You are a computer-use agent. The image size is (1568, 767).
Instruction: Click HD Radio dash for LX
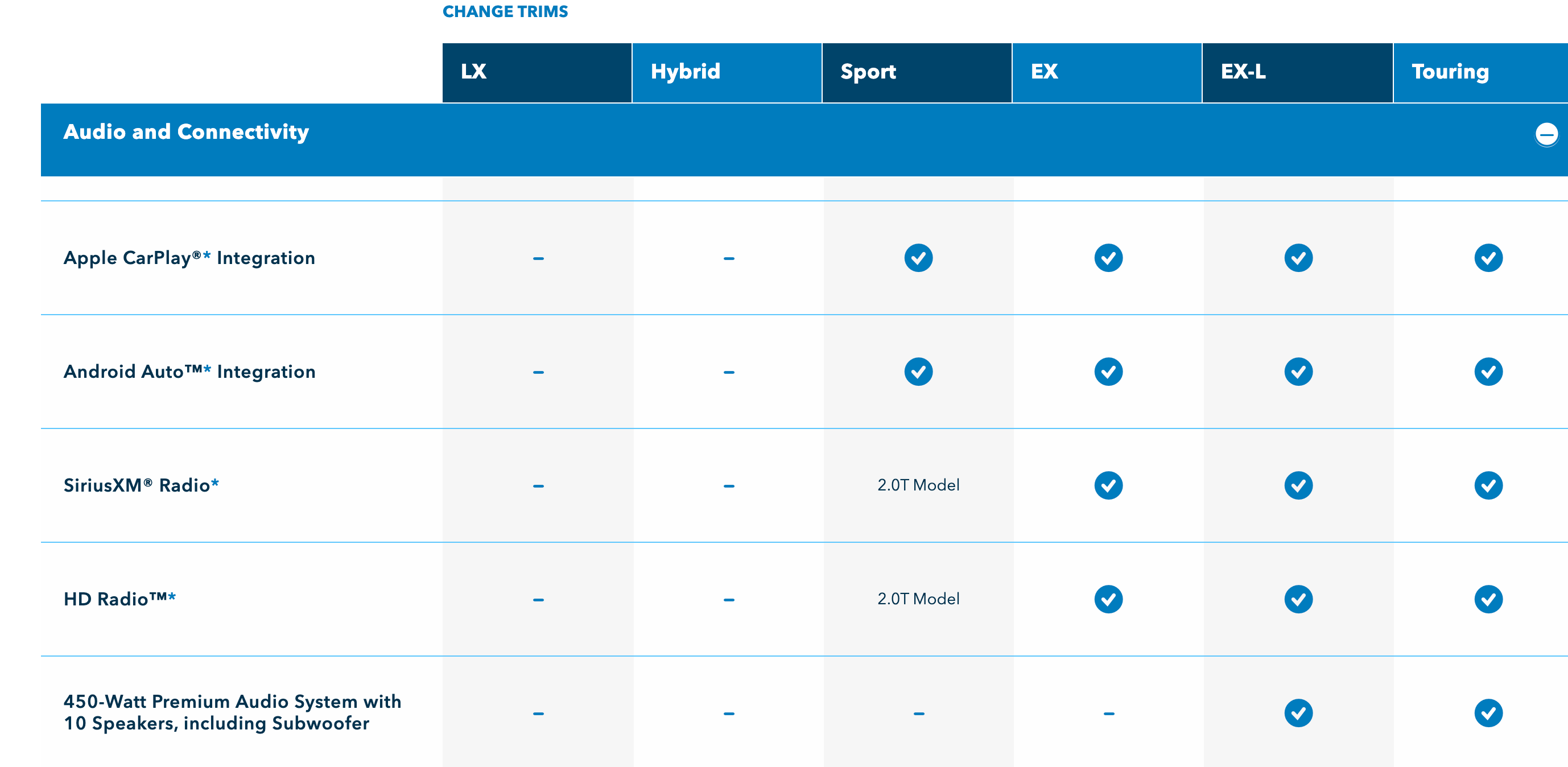[538, 600]
